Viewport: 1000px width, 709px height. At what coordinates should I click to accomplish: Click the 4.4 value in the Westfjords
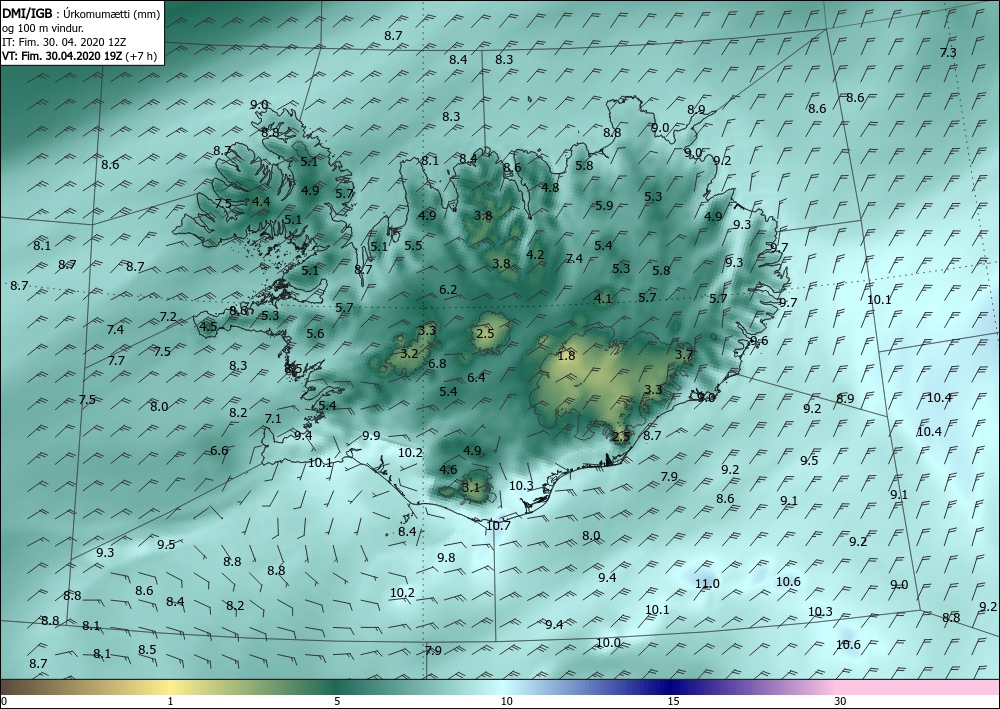point(261,201)
